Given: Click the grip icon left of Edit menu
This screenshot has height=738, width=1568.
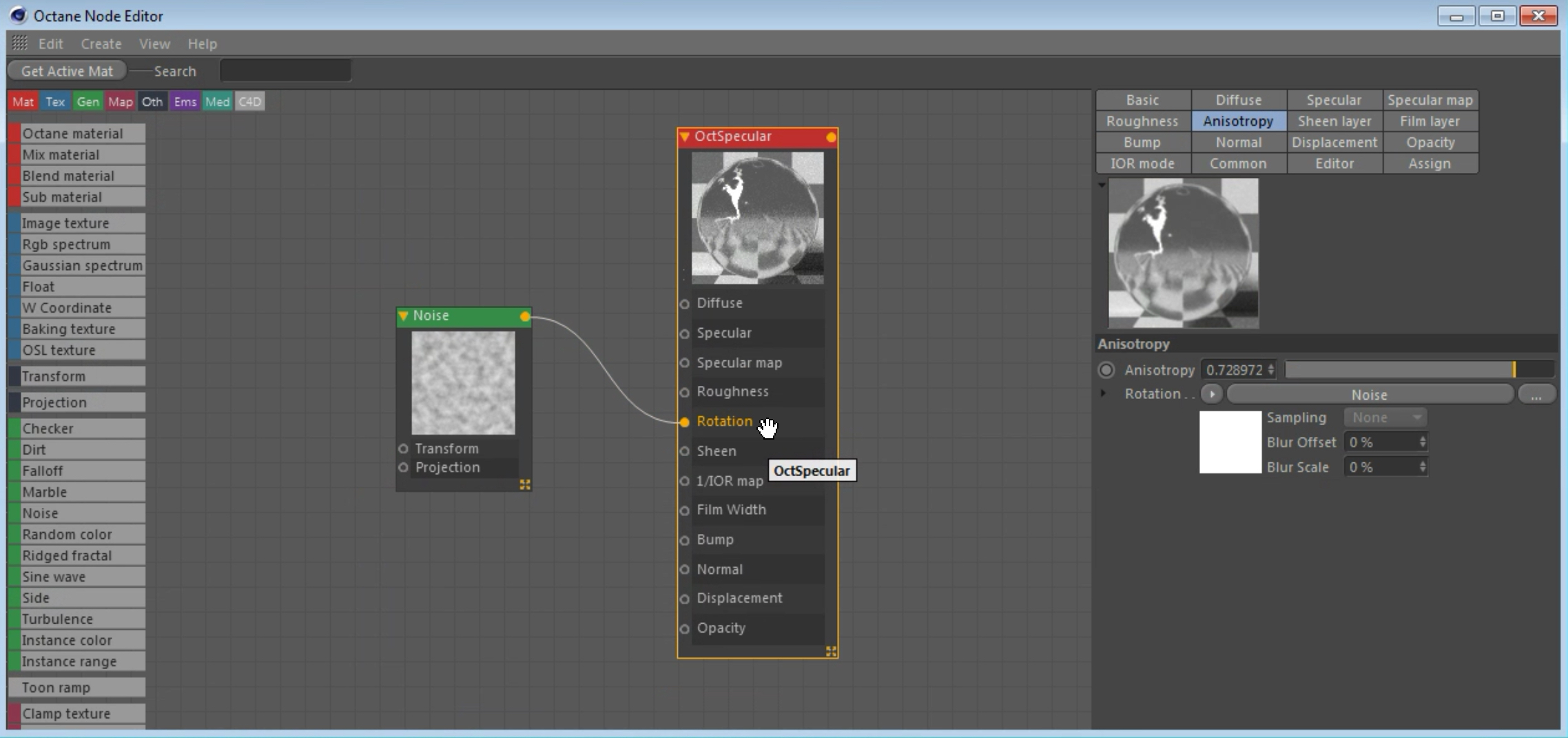Looking at the screenshot, I should click(20, 43).
